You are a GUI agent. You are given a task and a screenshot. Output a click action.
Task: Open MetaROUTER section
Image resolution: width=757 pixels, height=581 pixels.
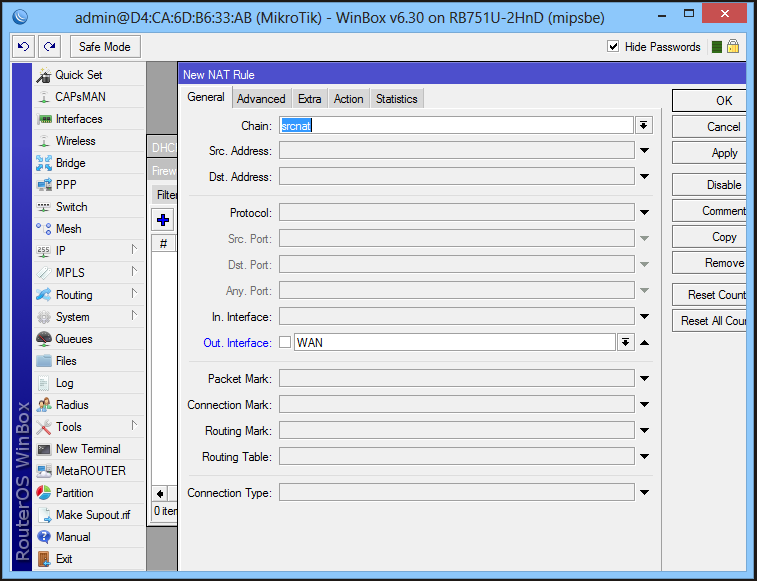coord(89,471)
